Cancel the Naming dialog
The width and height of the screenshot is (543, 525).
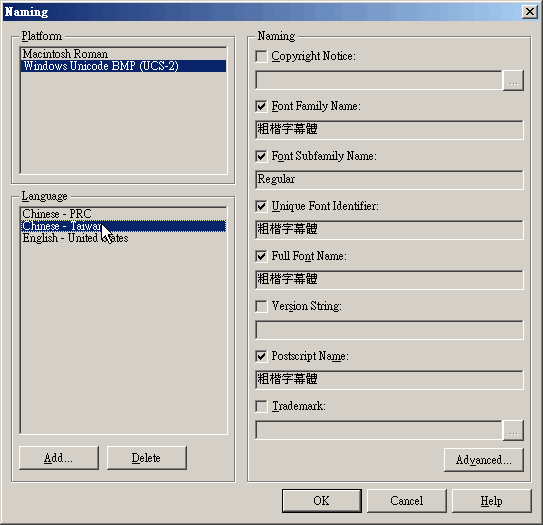[x=407, y=501]
